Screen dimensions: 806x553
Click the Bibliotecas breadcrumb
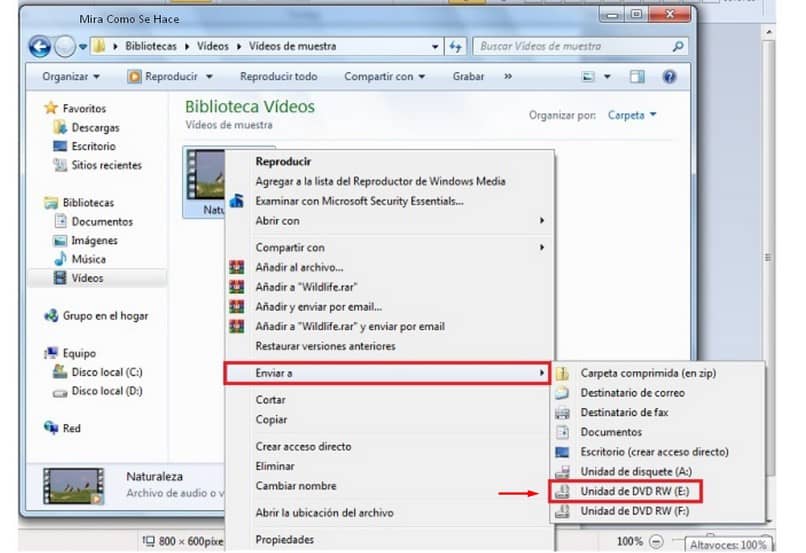(151, 46)
